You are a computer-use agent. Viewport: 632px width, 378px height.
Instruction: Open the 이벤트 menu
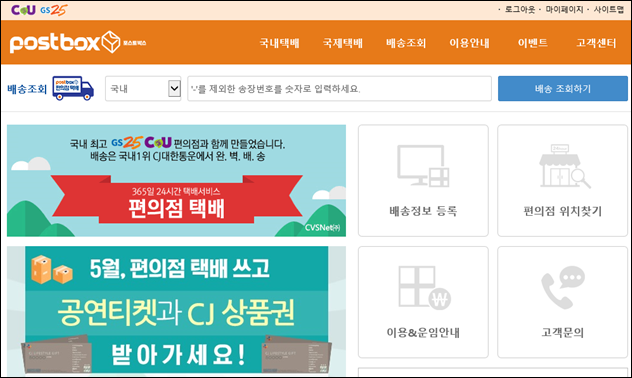coord(532,43)
